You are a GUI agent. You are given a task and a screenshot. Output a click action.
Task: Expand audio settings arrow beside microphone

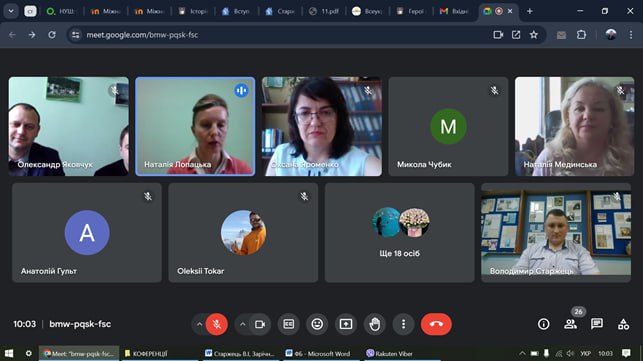point(199,324)
